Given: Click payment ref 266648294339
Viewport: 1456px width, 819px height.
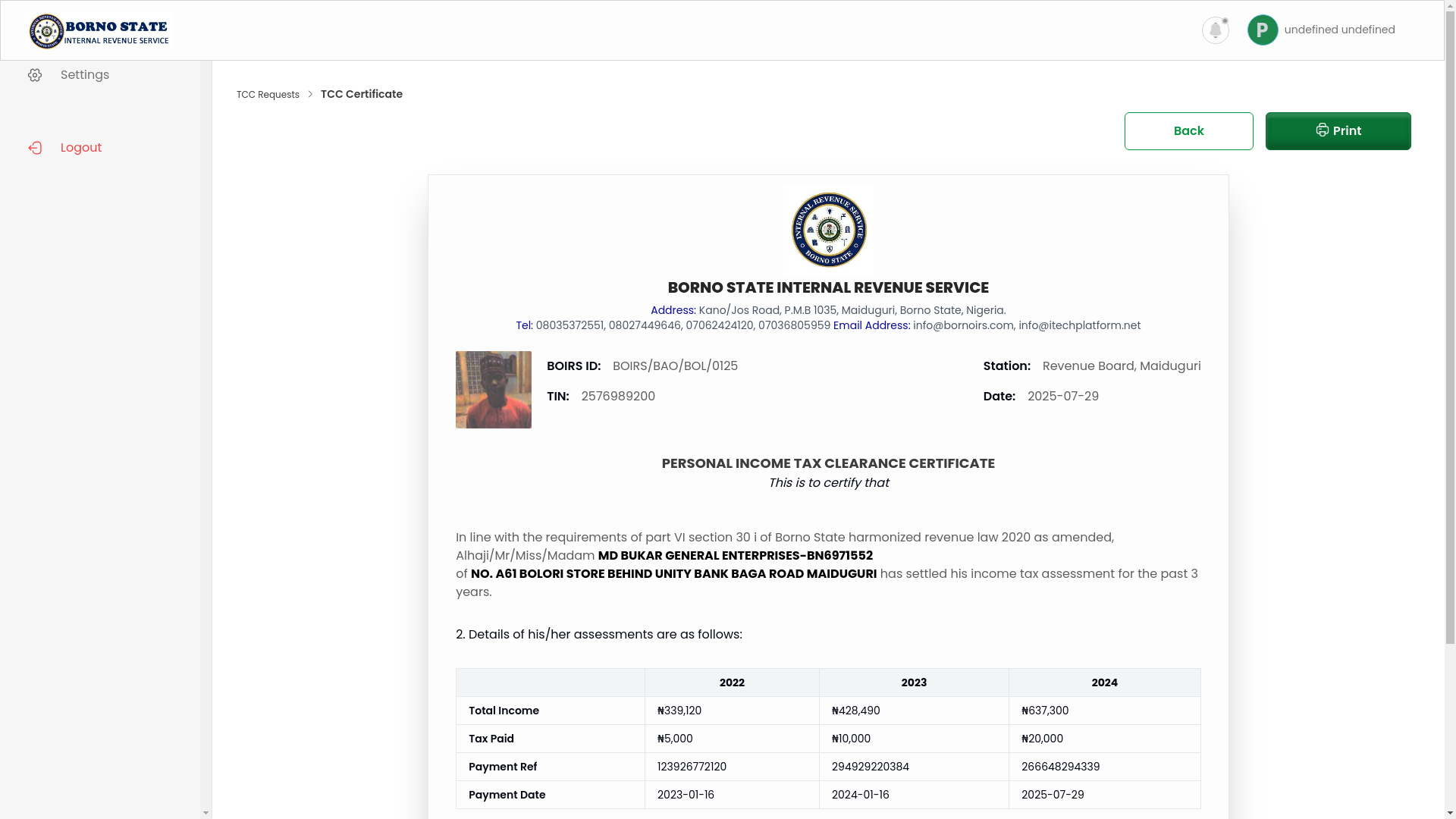Looking at the screenshot, I should coord(1060,767).
